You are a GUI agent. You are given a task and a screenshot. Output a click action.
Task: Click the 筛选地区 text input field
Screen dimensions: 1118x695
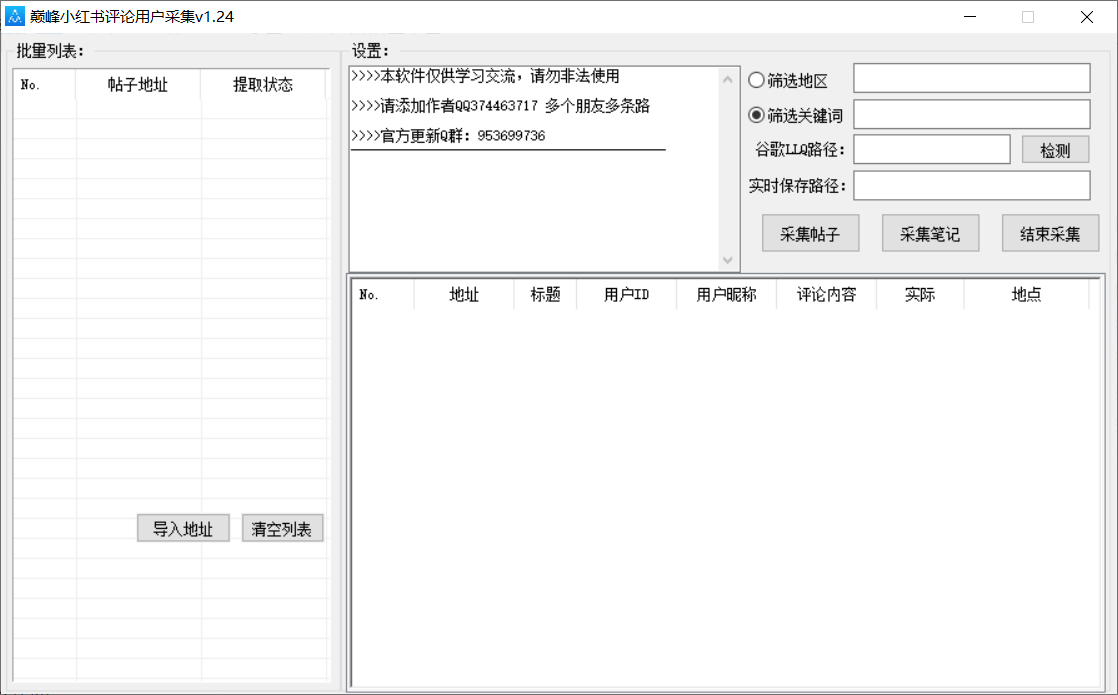tap(971, 78)
